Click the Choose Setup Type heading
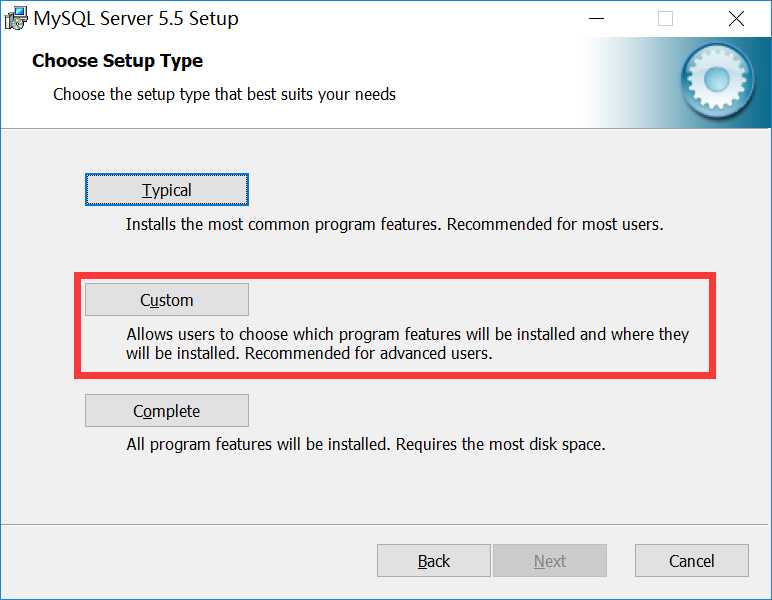Image resolution: width=772 pixels, height=600 pixels. (x=118, y=61)
